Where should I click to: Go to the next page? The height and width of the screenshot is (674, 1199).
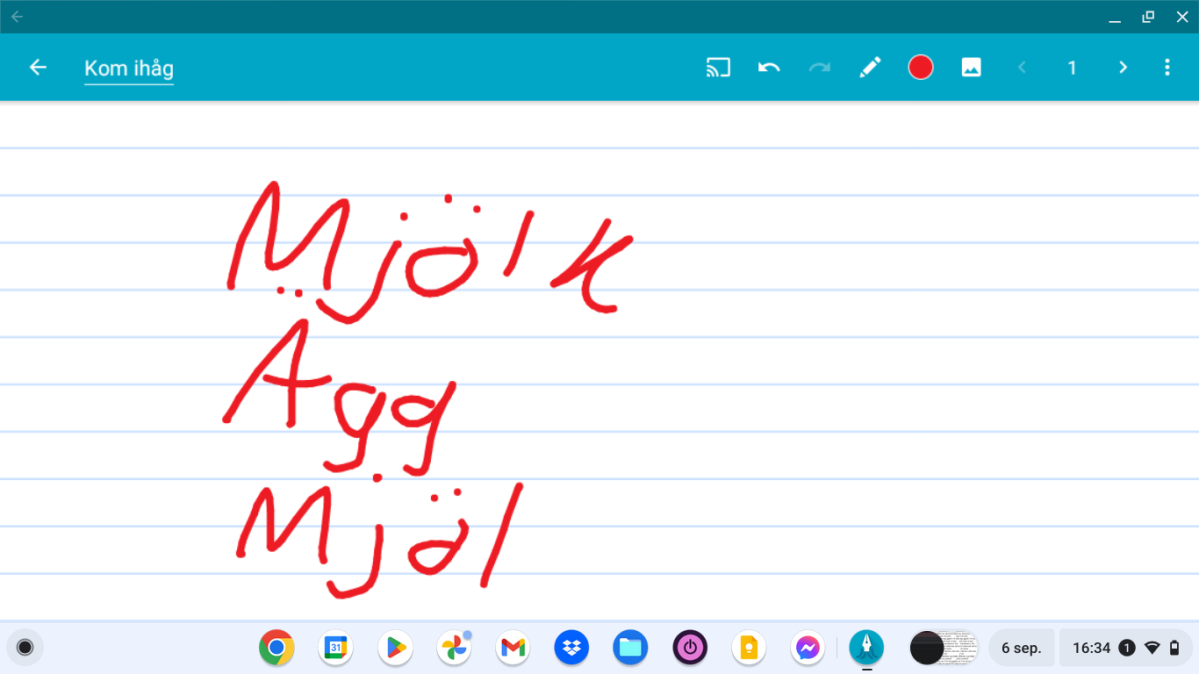pos(1123,68)
